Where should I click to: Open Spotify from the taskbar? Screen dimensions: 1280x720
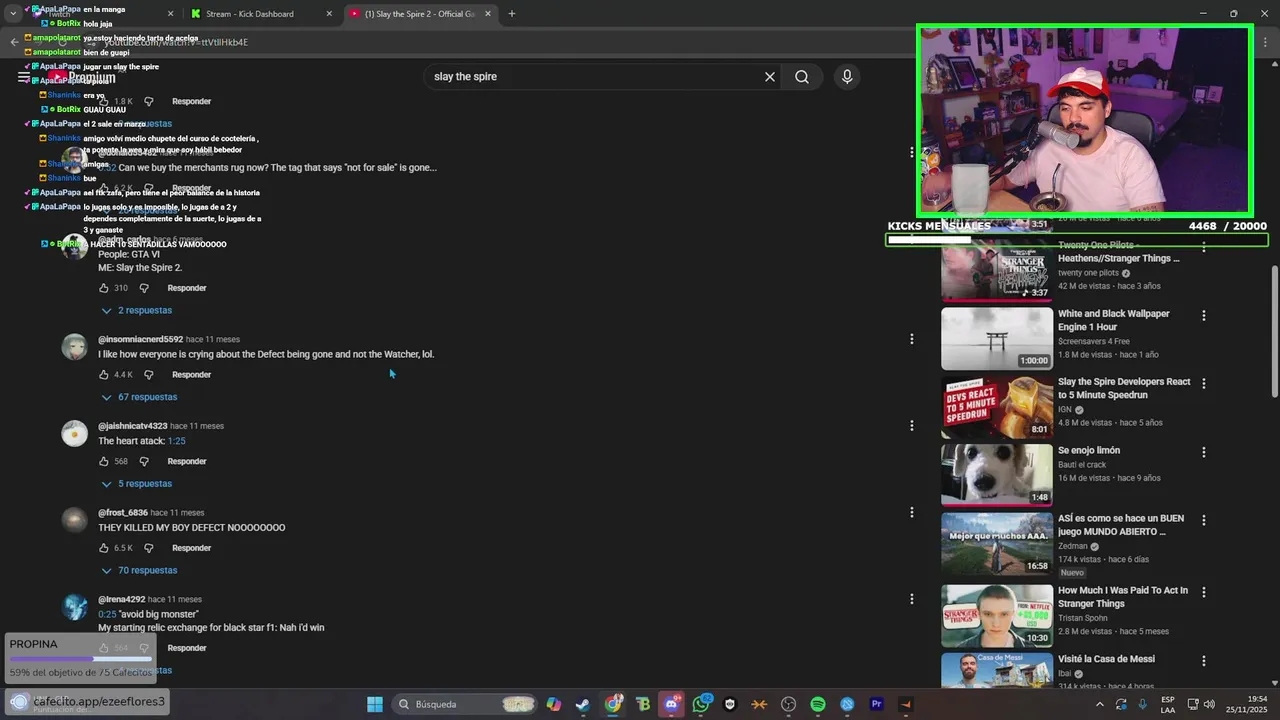(818, 704)
